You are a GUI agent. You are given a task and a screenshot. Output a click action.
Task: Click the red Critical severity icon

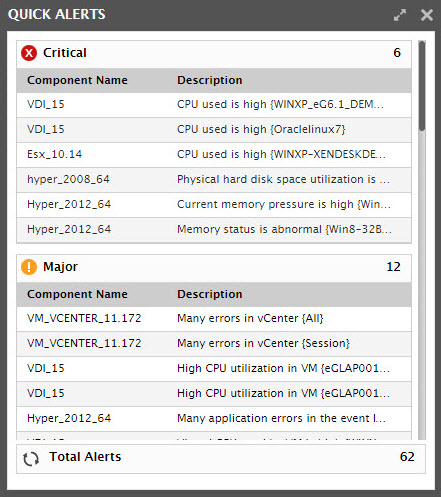coord(29,53)
